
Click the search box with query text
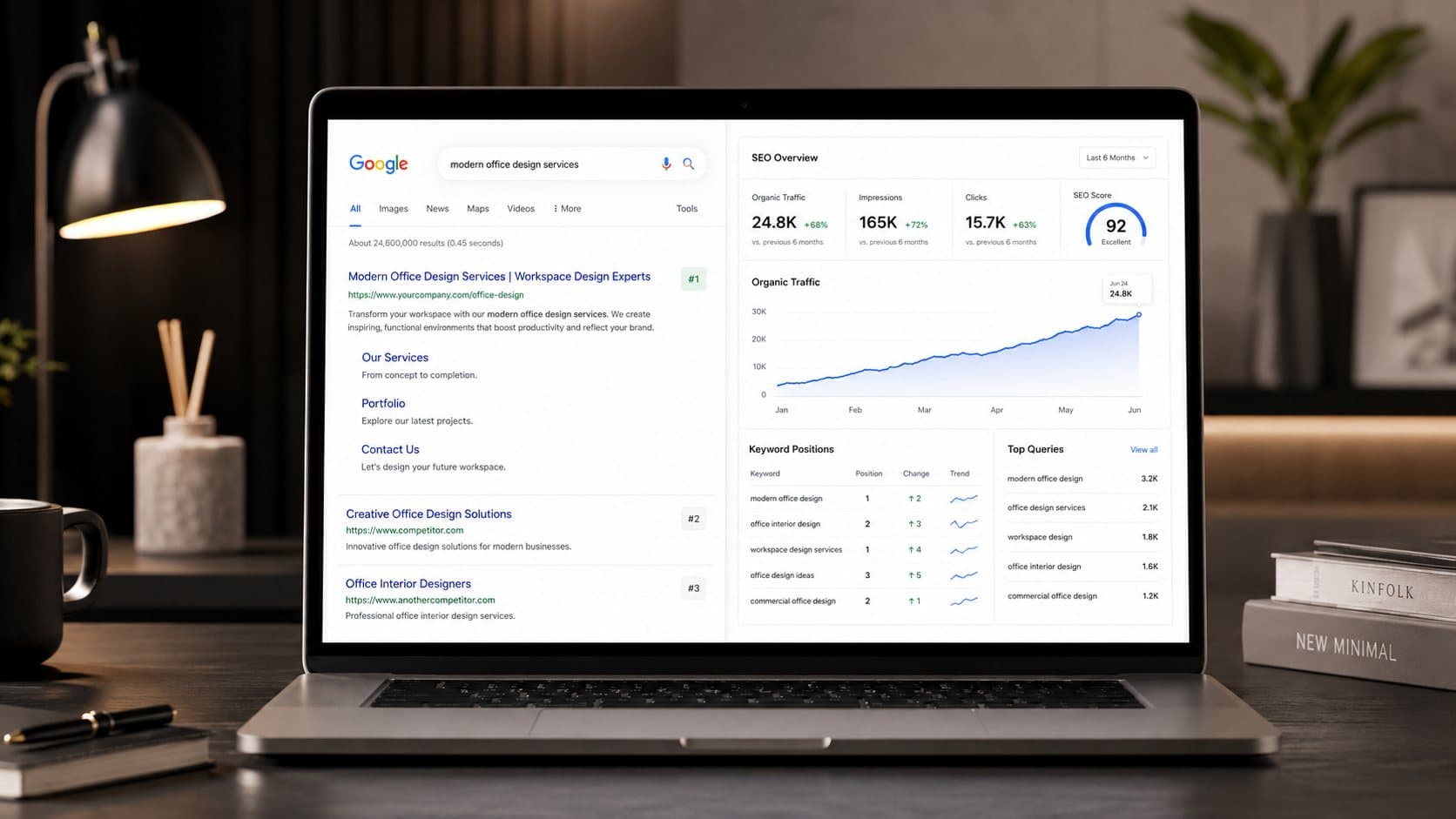[571, 164]
